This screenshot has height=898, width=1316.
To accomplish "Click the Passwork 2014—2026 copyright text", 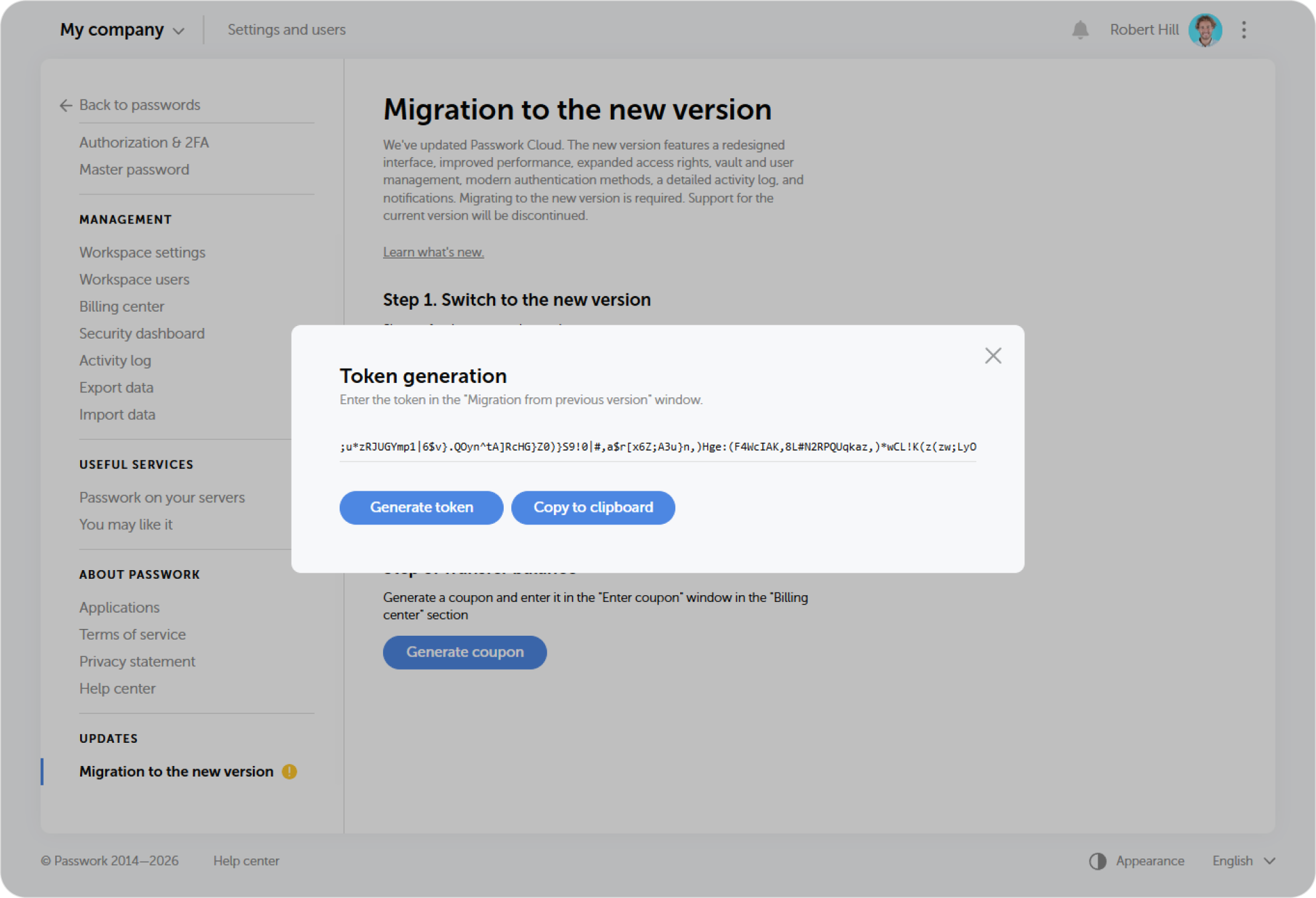I will pos(110,860).
